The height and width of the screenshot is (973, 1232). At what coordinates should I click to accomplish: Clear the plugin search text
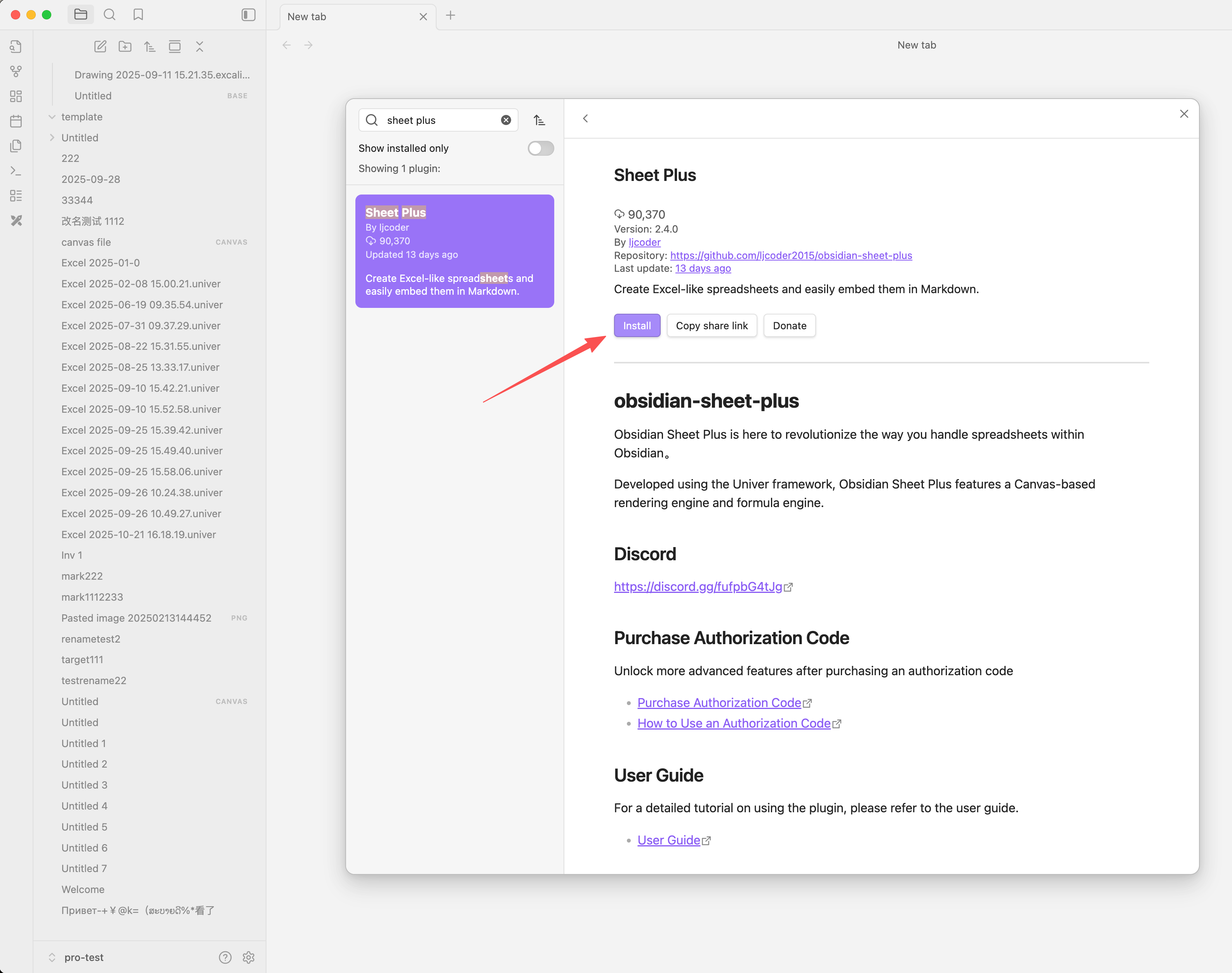505,120
